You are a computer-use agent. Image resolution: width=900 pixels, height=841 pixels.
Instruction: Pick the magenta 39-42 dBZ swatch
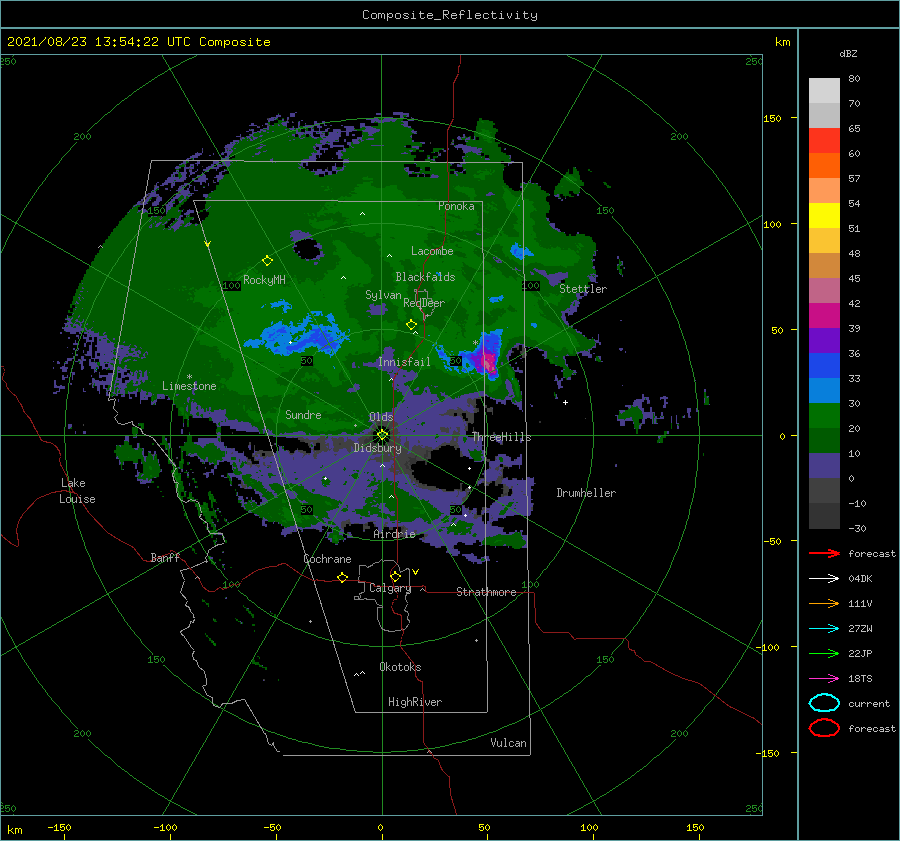(x=824, y=316)
